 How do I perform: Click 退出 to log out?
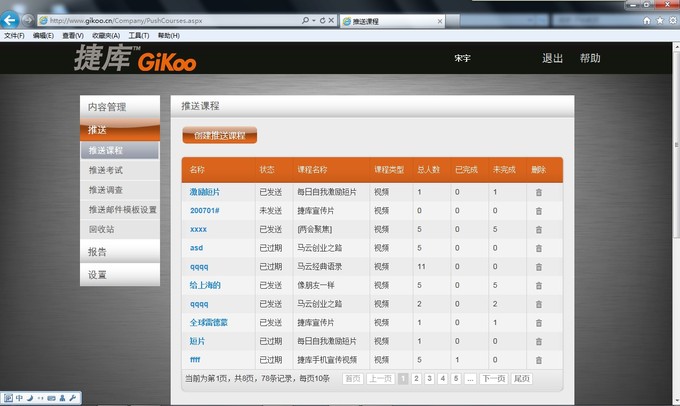pyautogui.click(x=552, y=58)
